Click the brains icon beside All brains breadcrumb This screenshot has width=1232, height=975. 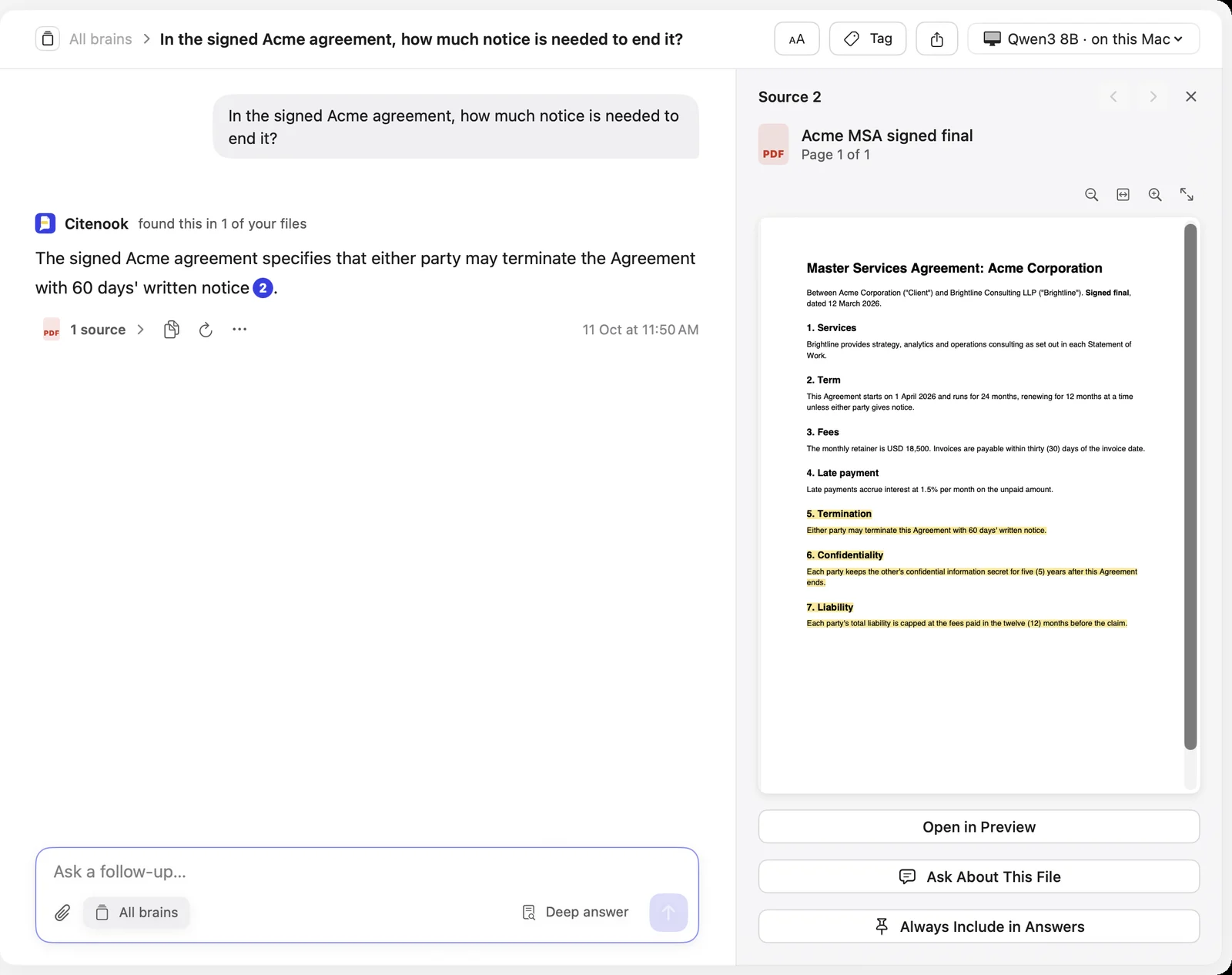click(x=47, y=39)
